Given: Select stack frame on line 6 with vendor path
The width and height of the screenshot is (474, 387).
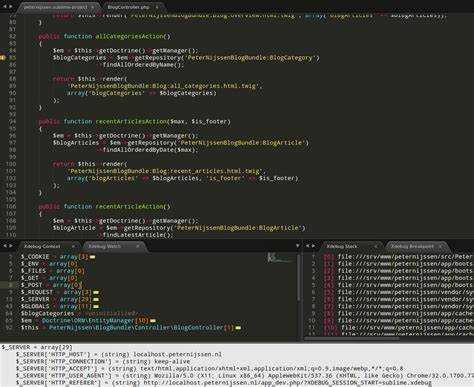Looking at the screenshot, I should tap(398, 292).
